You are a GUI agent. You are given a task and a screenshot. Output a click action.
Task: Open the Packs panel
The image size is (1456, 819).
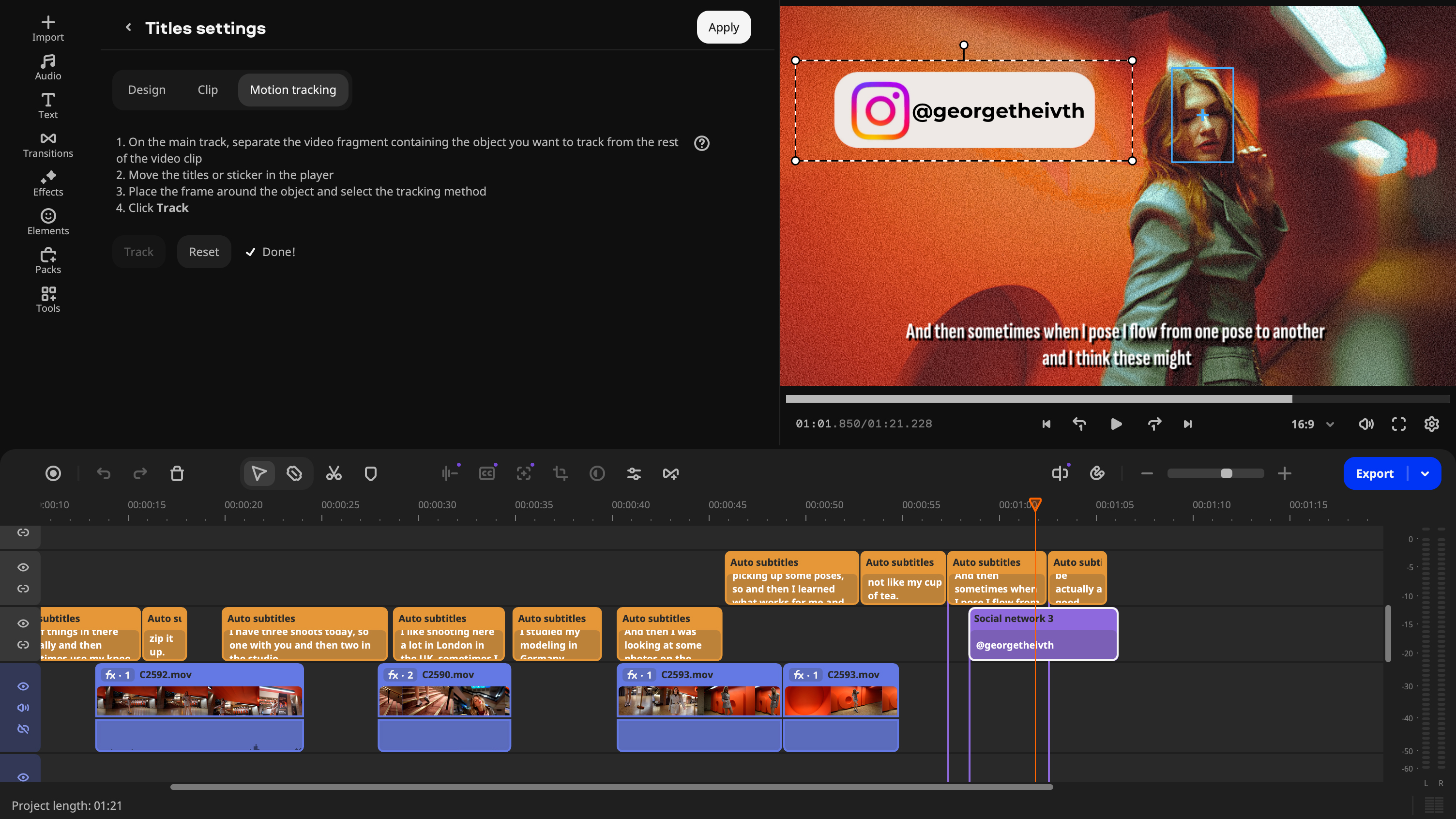coord(48,260)
